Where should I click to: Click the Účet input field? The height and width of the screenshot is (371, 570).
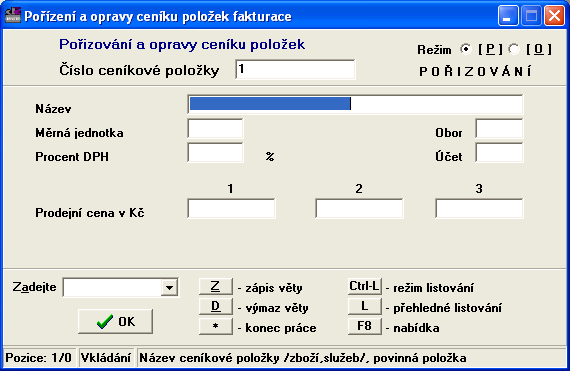(x=499, y=153)
